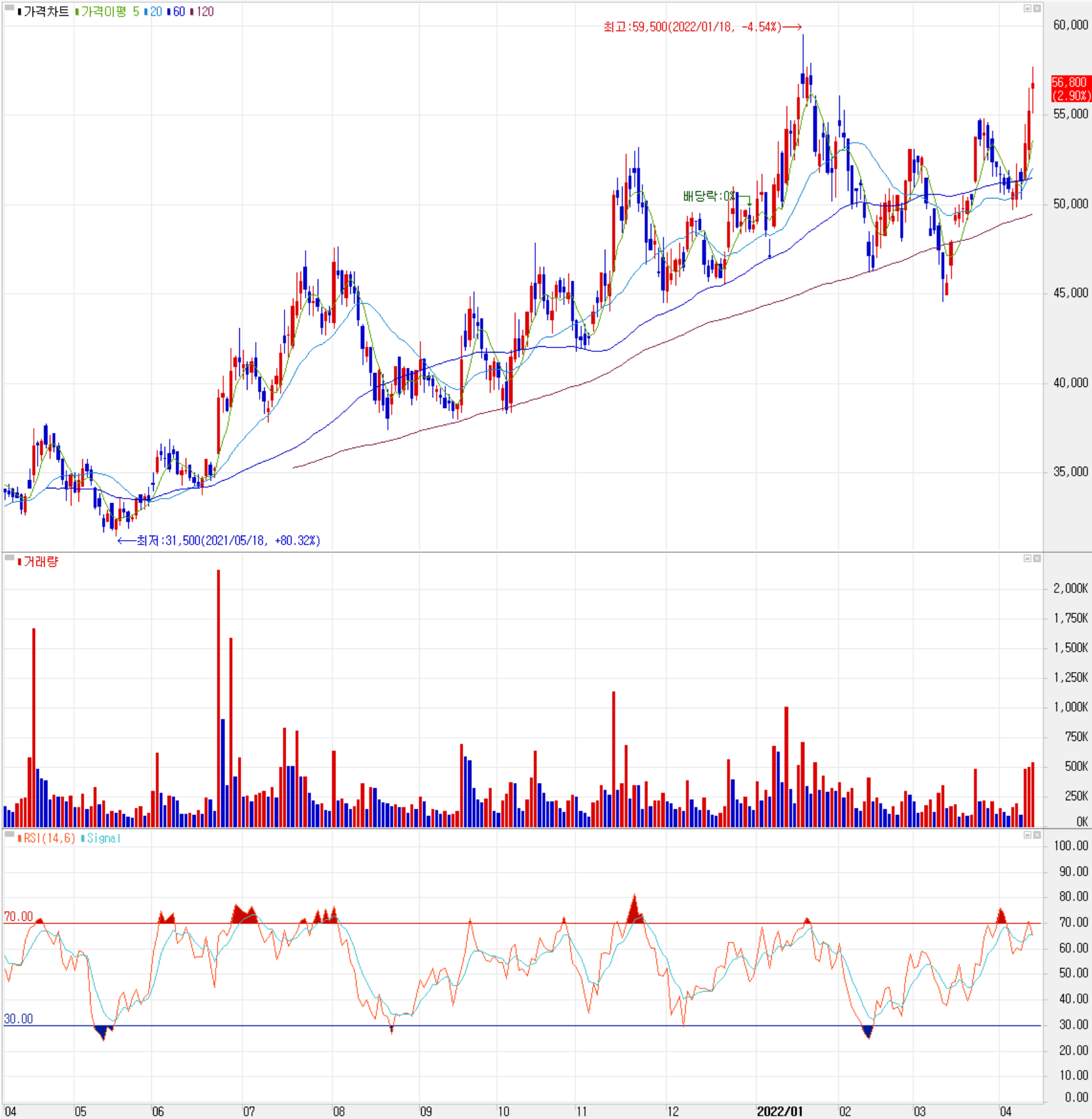Click the RSI panel's gray menu handle
The height and width of the screenshot is (1119, 1092).
(x=10, y=834)
